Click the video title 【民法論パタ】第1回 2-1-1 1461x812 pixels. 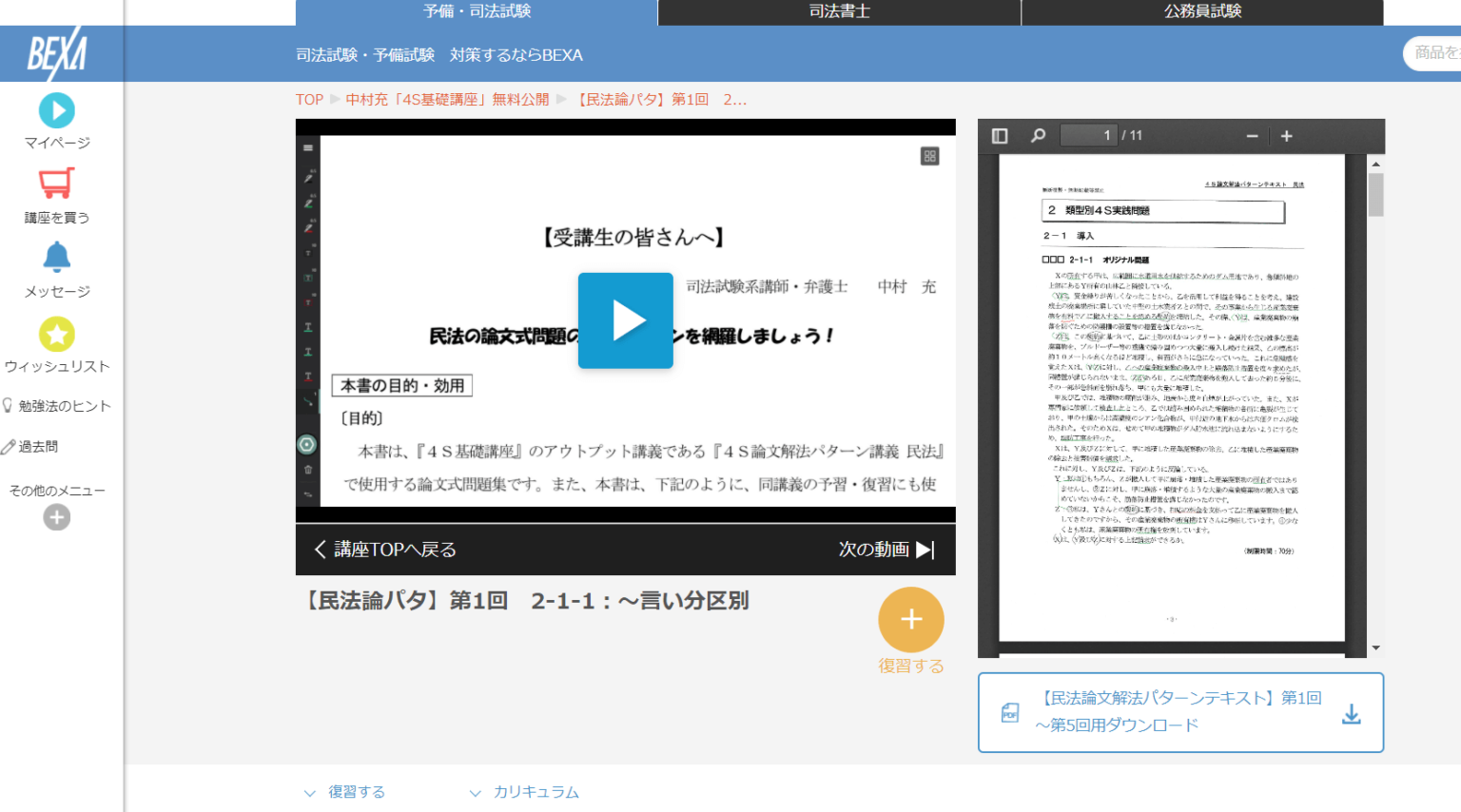[x=525, y=601]
